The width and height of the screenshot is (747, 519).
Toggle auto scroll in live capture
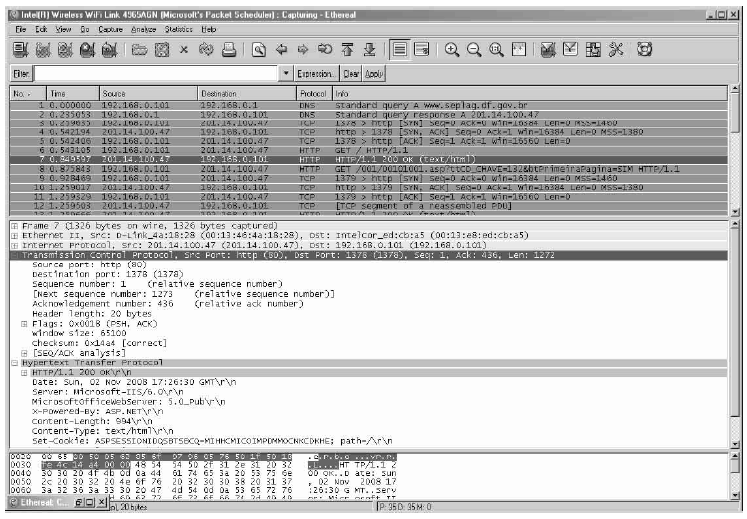point(421,49)
